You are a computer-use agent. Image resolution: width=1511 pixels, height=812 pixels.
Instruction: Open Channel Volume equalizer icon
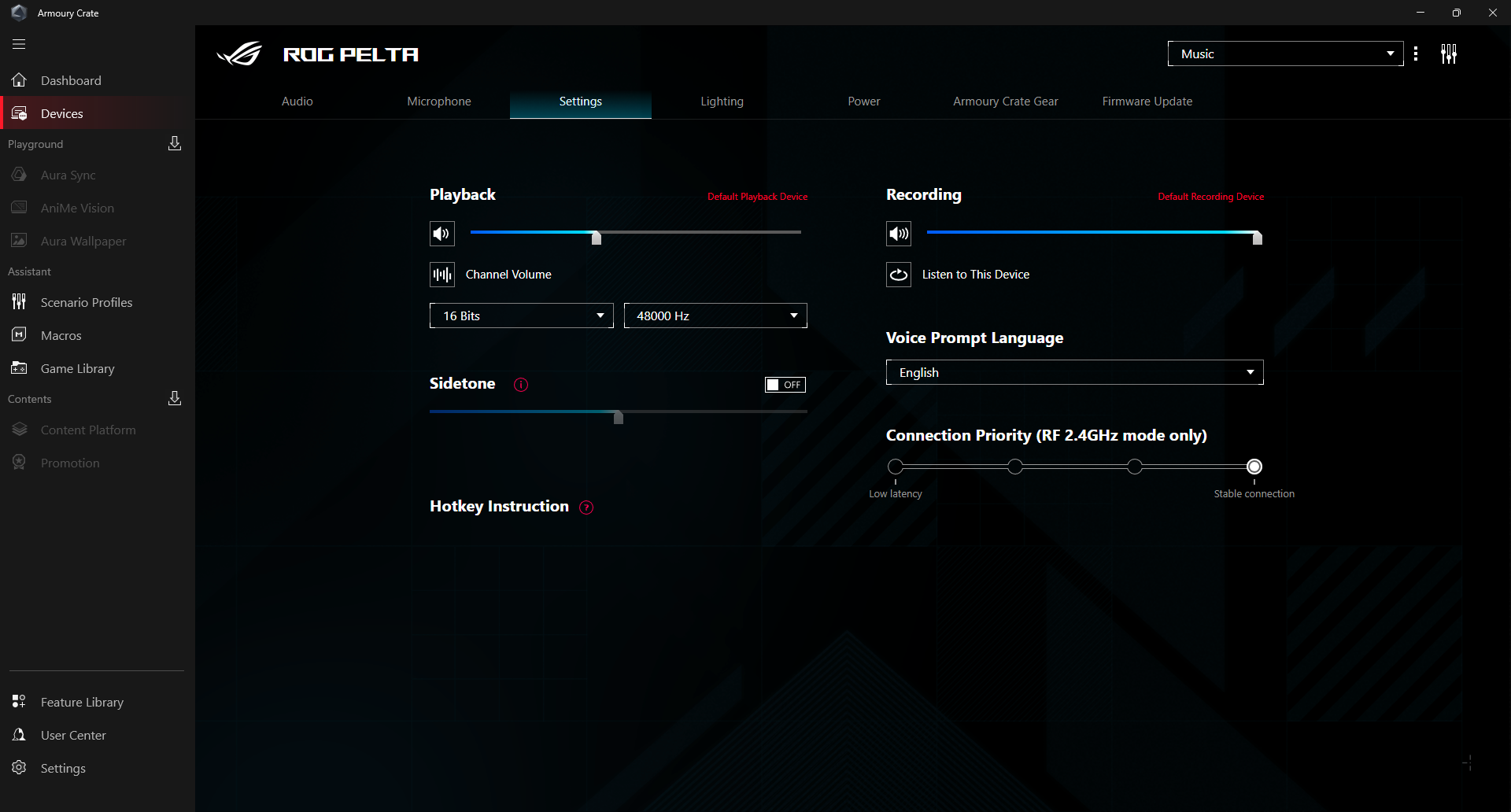point(442,275)
